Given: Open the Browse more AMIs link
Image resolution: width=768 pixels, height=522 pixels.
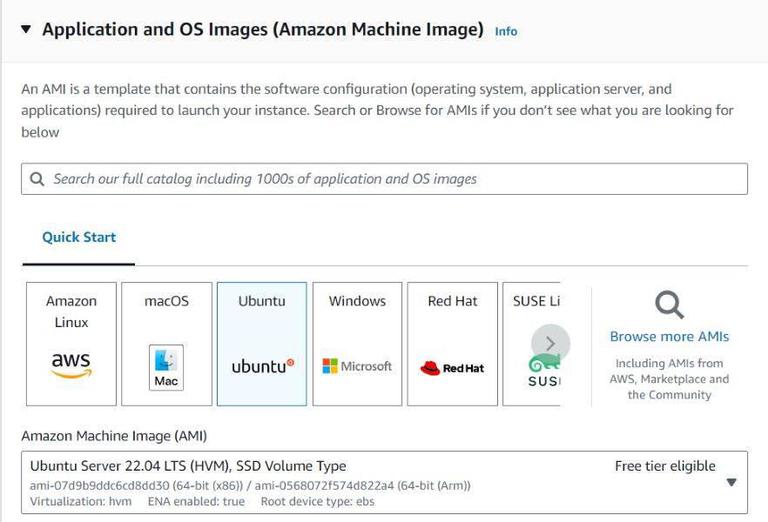Looking at the screenshot, I should pos(669,336).
